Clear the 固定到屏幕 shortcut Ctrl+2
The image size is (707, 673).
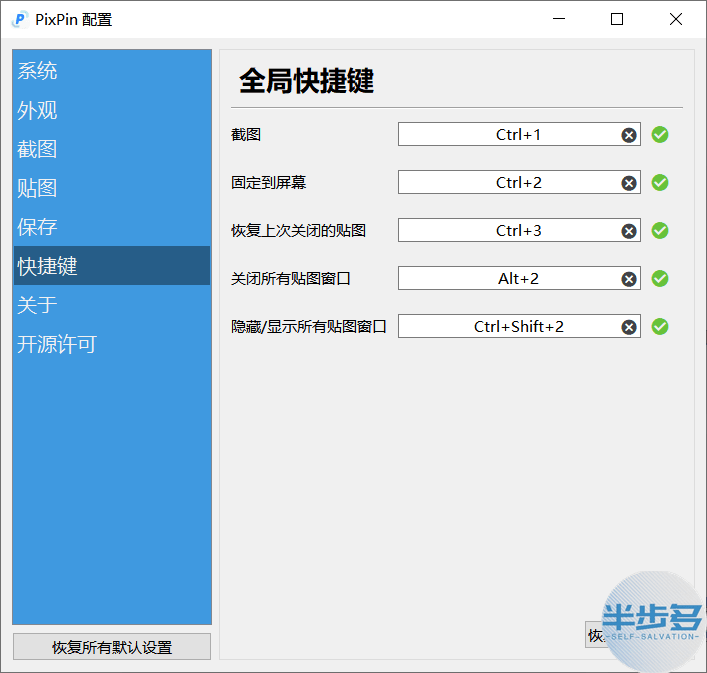(x=629, y=183)
